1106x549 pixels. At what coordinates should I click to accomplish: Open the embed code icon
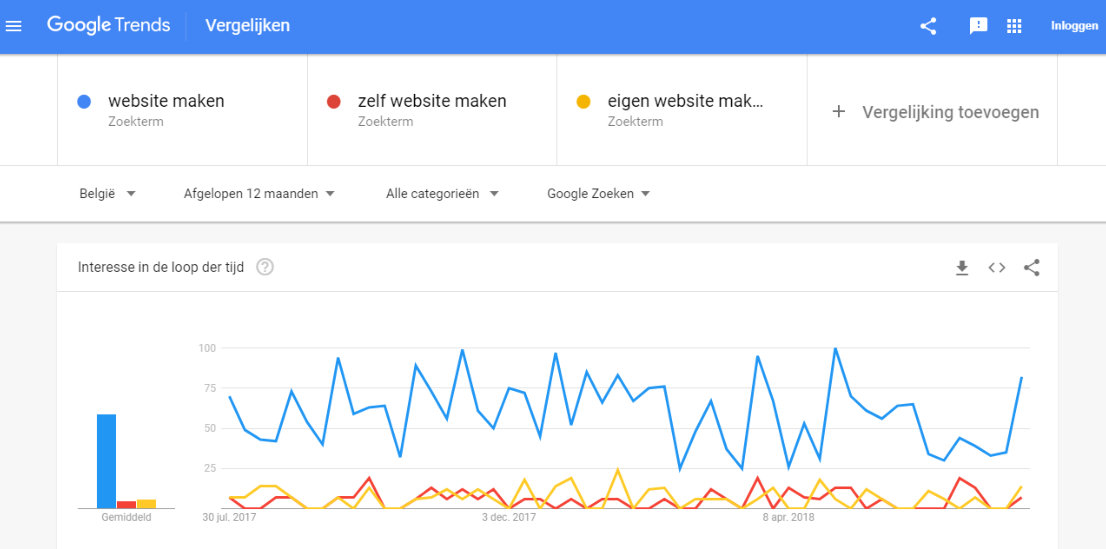click(997, 267)
